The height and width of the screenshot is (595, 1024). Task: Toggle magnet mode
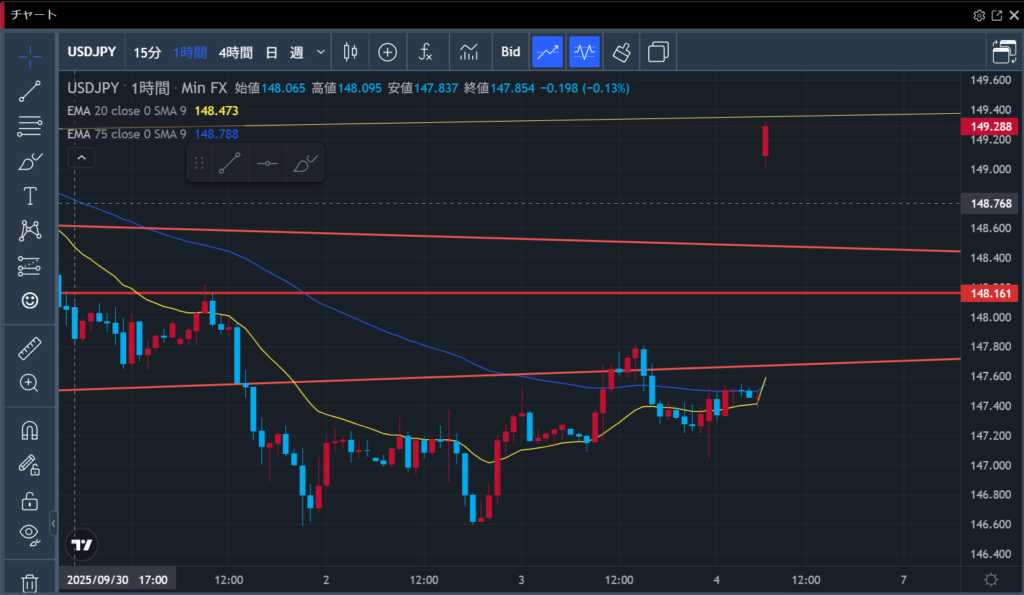click(30, 431)
